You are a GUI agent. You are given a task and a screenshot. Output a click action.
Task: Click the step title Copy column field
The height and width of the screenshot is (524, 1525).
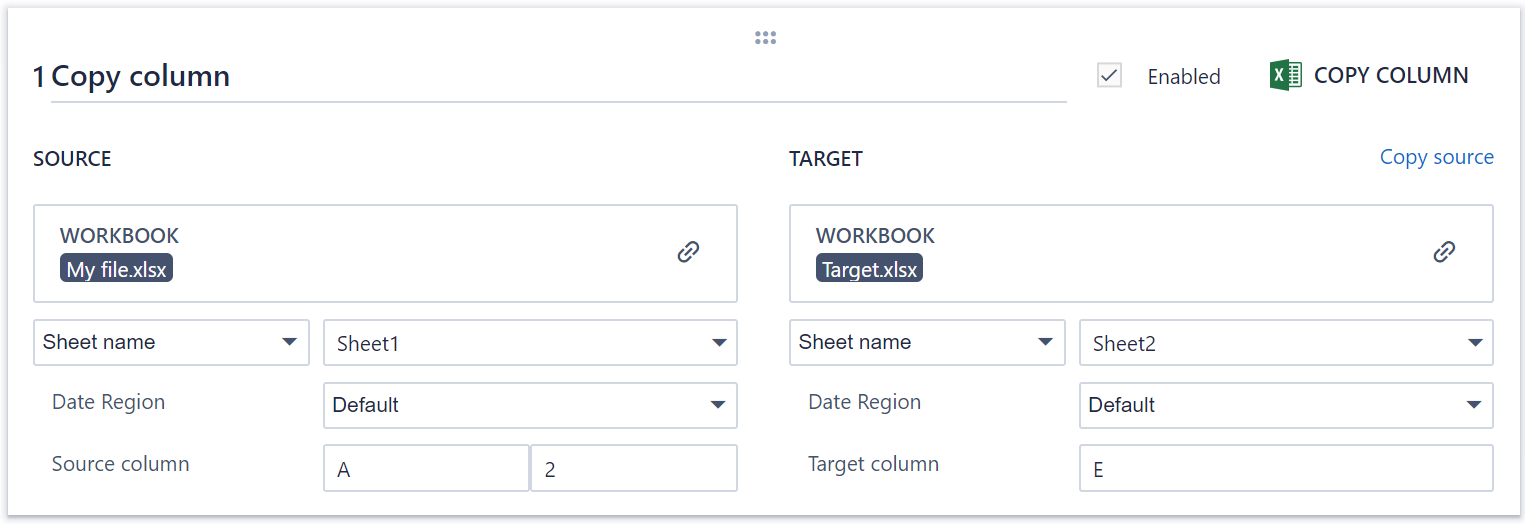click(x=548, y=77)
